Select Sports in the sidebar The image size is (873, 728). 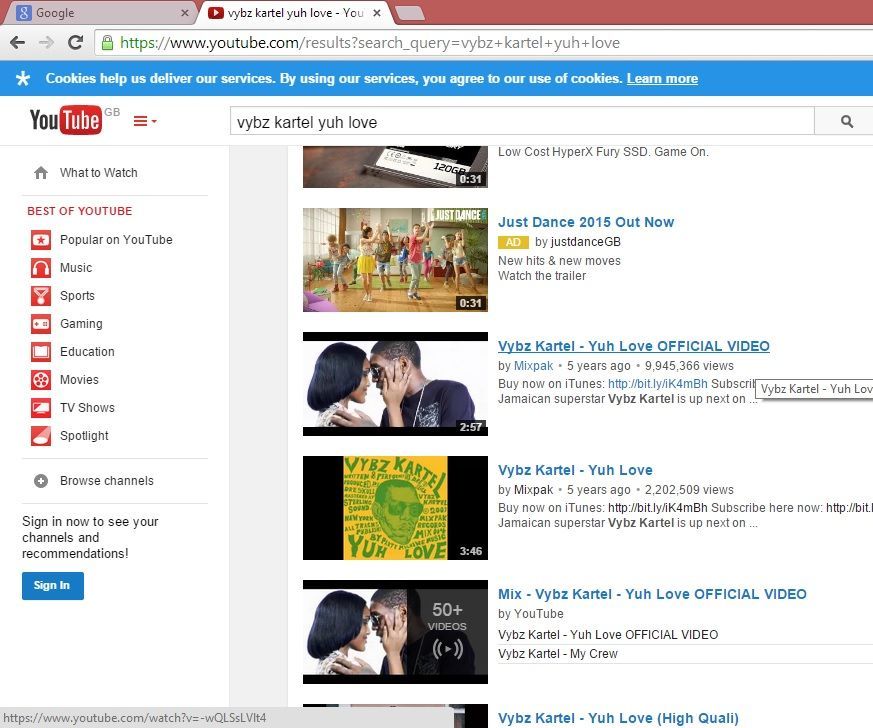pos(77,296)
